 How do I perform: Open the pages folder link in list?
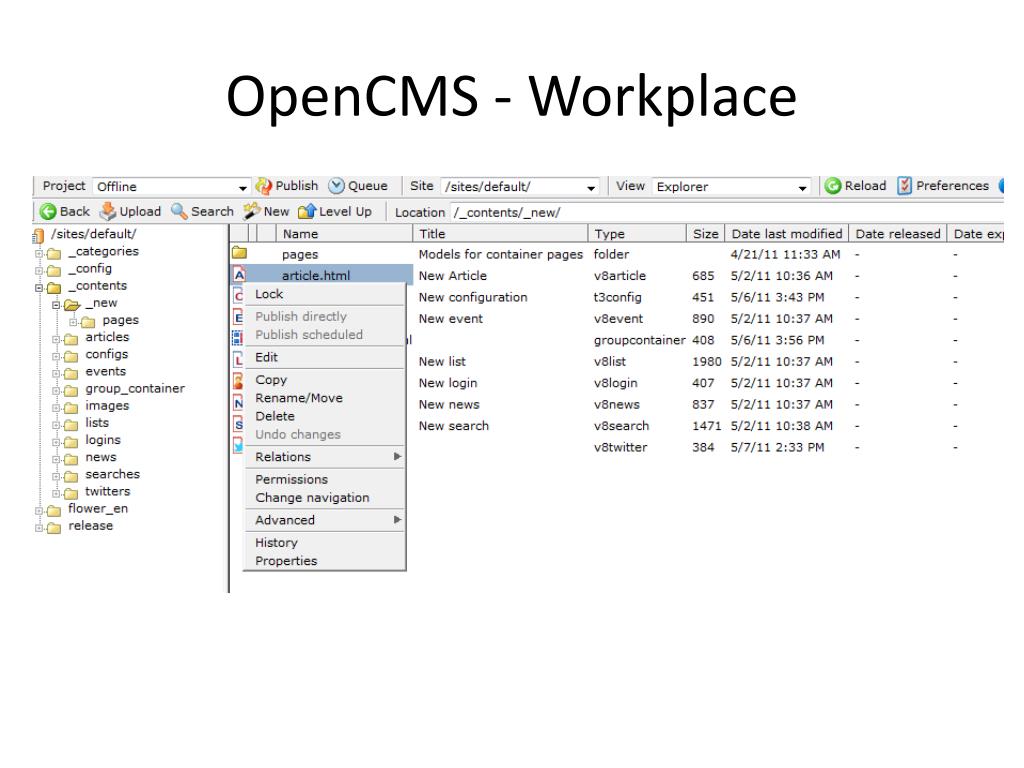tap(300, 255)
